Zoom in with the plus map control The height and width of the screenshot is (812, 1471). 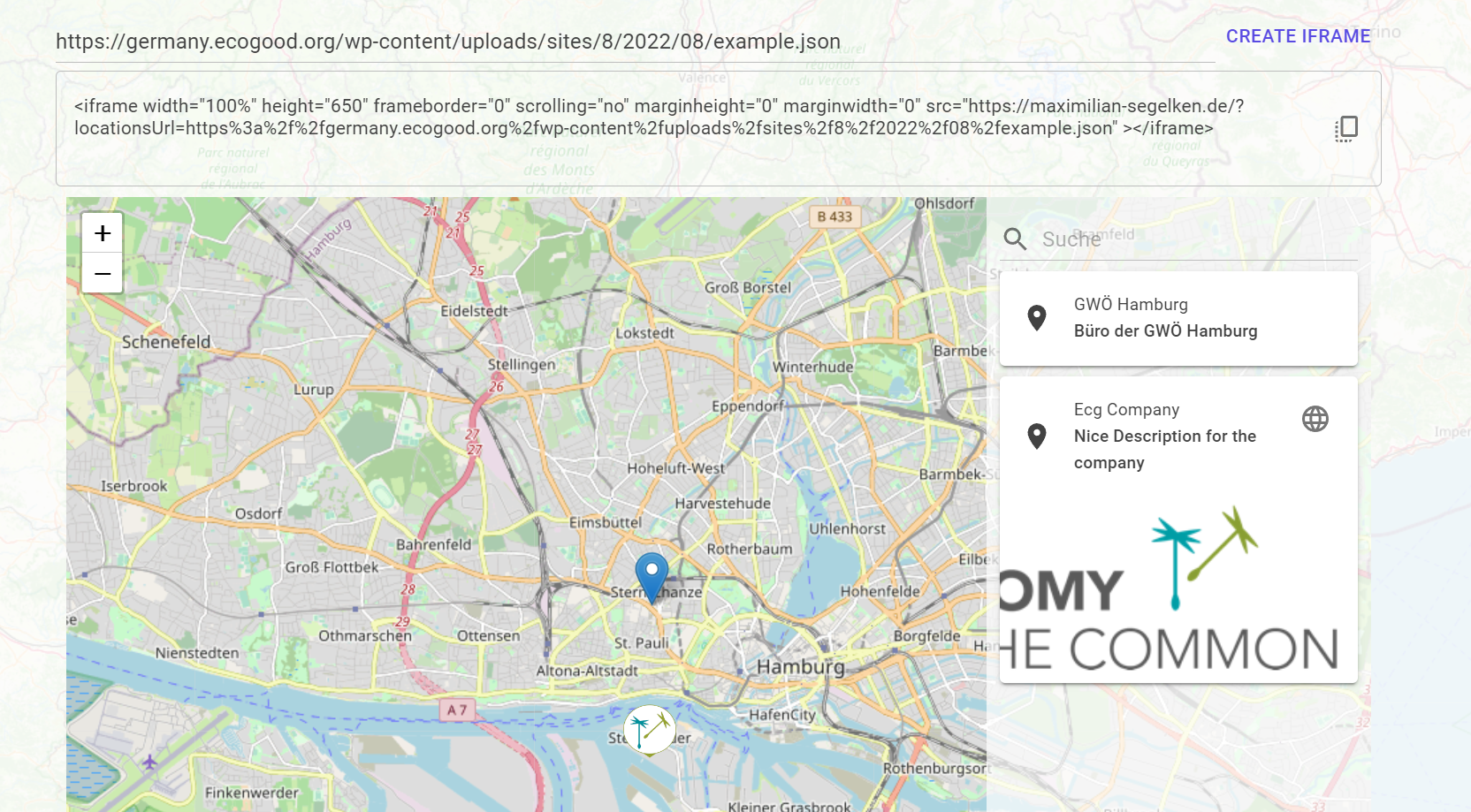[x=102, y=232]
